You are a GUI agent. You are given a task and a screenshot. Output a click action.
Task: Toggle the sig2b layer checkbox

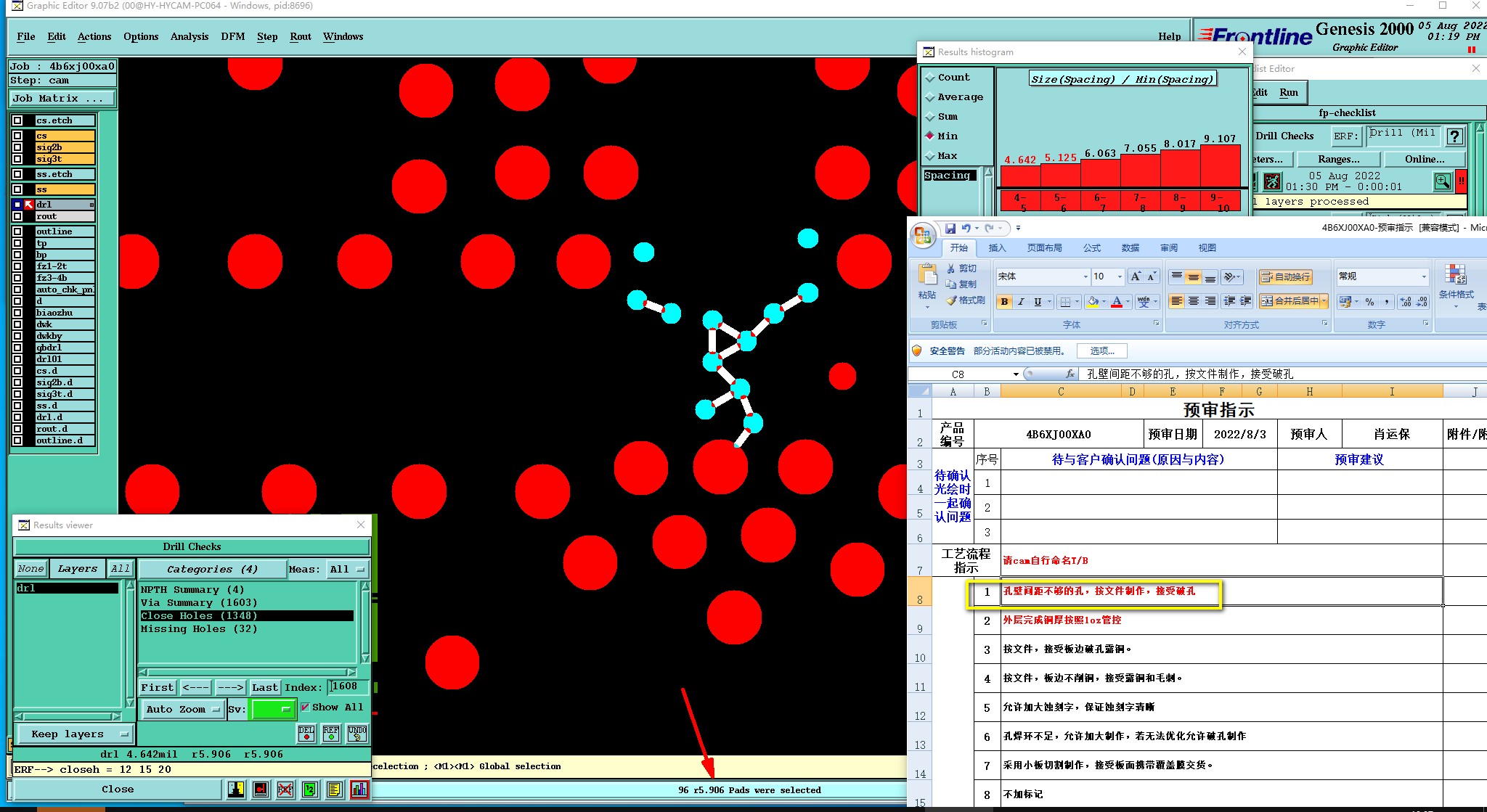(17, 147)
